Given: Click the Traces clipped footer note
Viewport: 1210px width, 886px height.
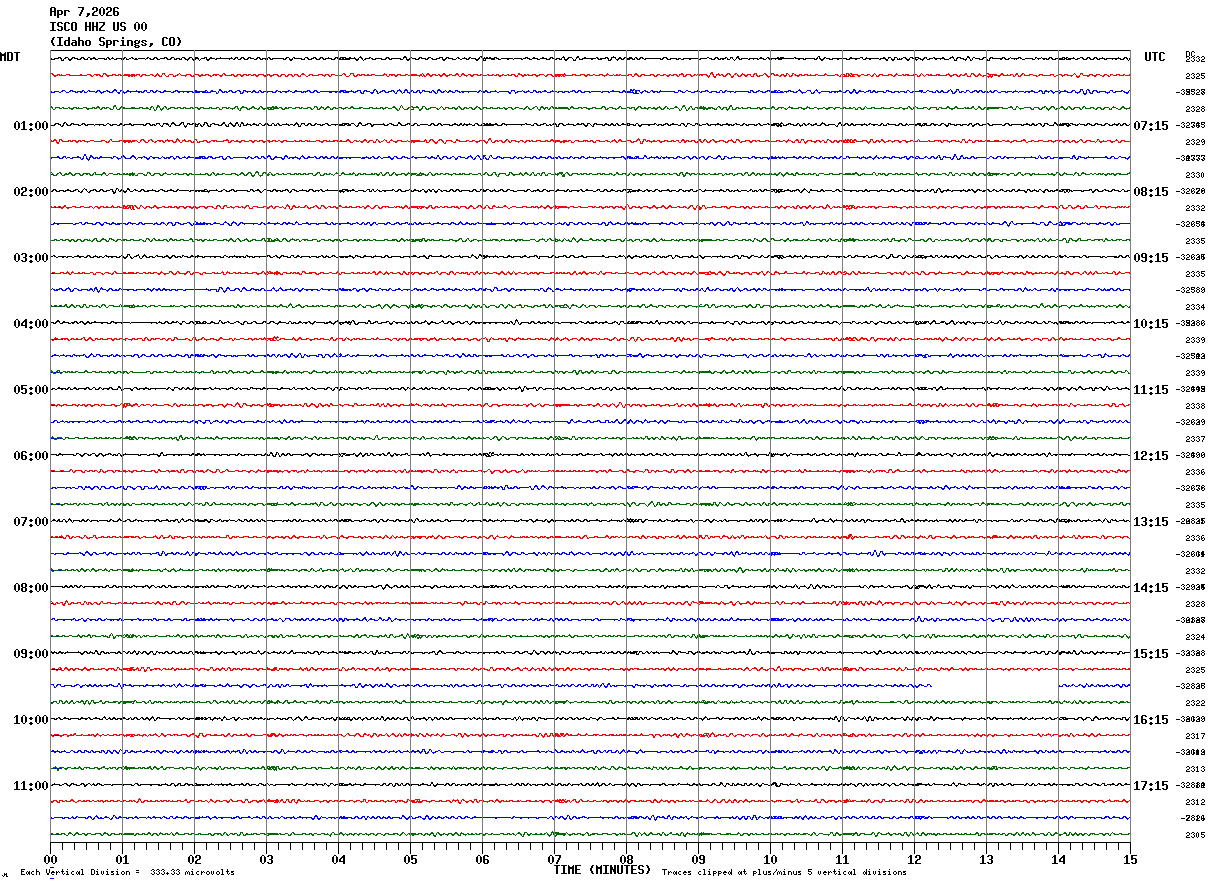Looking at the screenshot, I should click(x=784, y=873).
